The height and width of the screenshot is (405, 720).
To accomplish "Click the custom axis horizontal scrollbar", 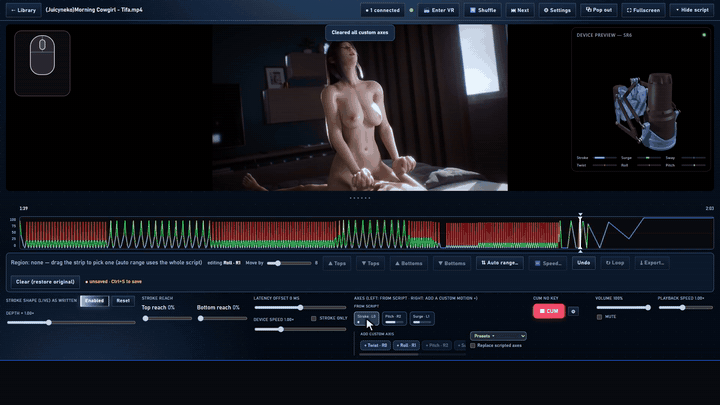I will (x=388, y=354).
